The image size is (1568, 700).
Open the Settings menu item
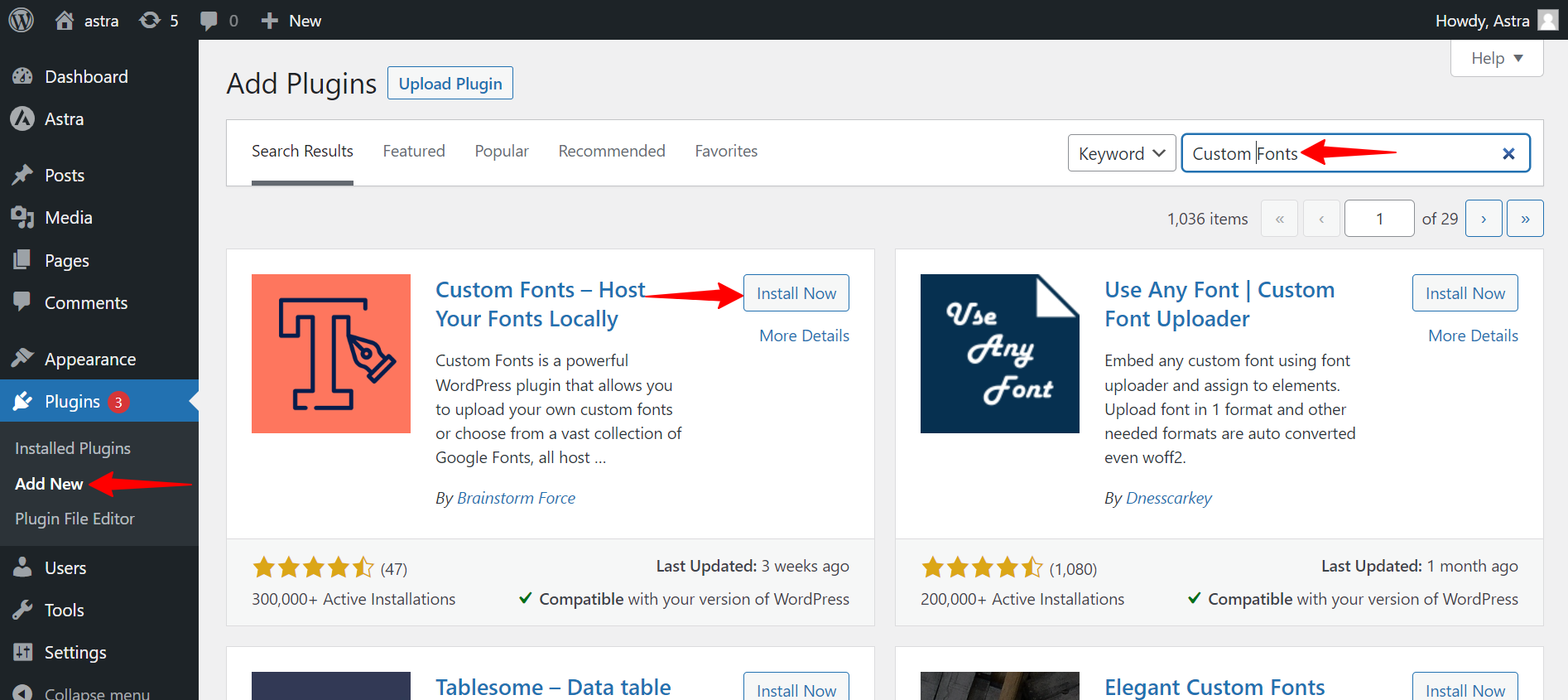(x=99, y=652)
